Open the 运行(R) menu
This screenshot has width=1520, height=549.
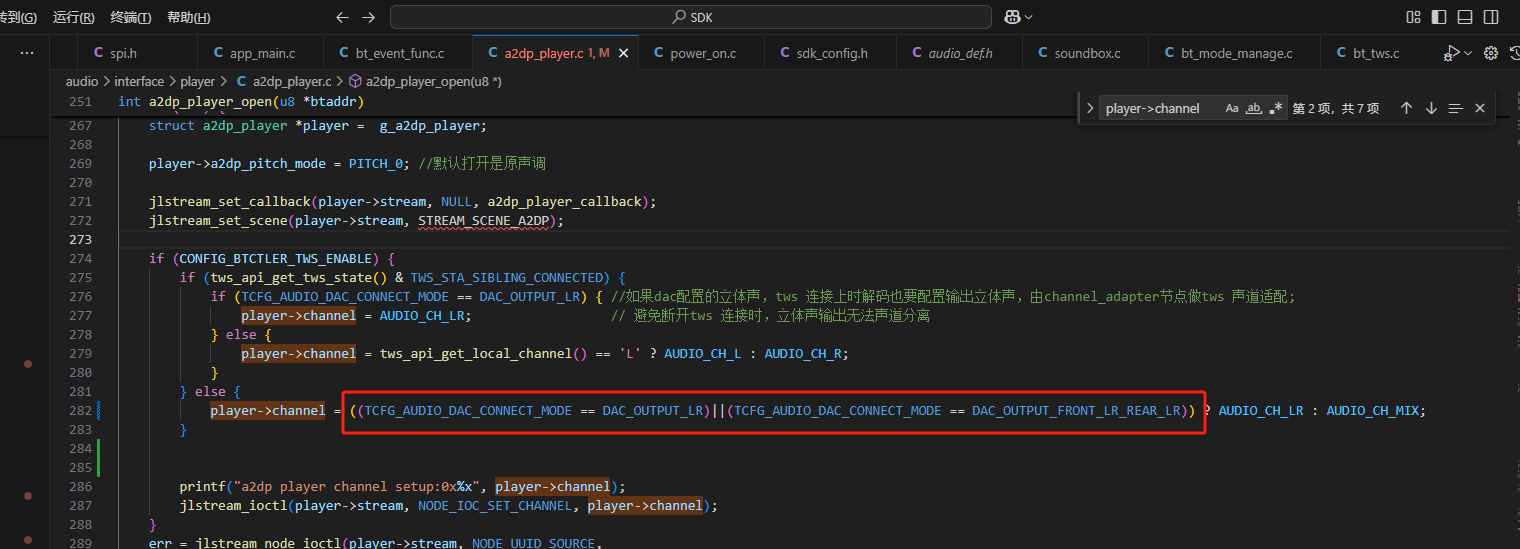(x=74, y=17)
